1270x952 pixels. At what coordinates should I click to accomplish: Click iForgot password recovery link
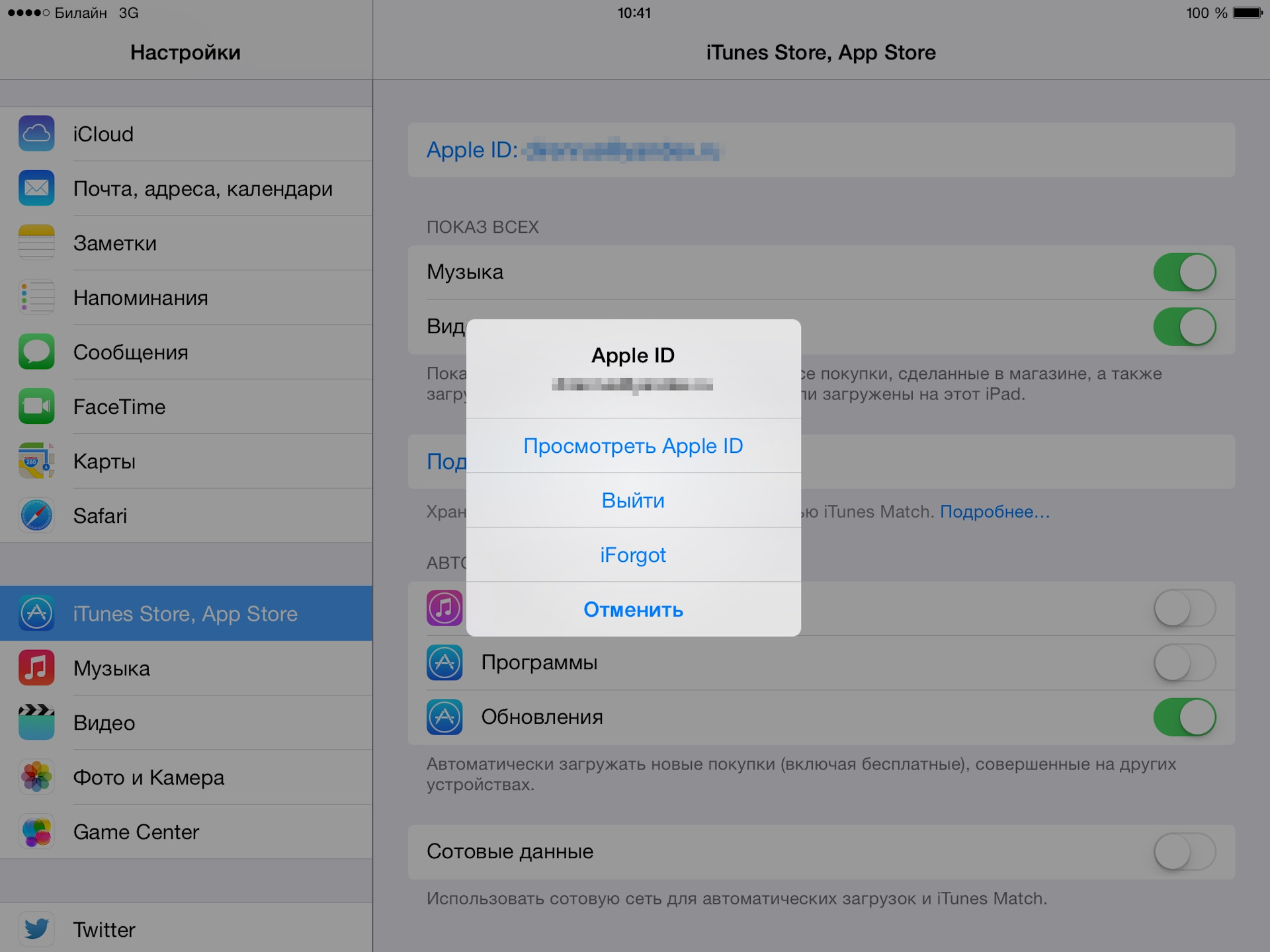click(x=634, y=553)
